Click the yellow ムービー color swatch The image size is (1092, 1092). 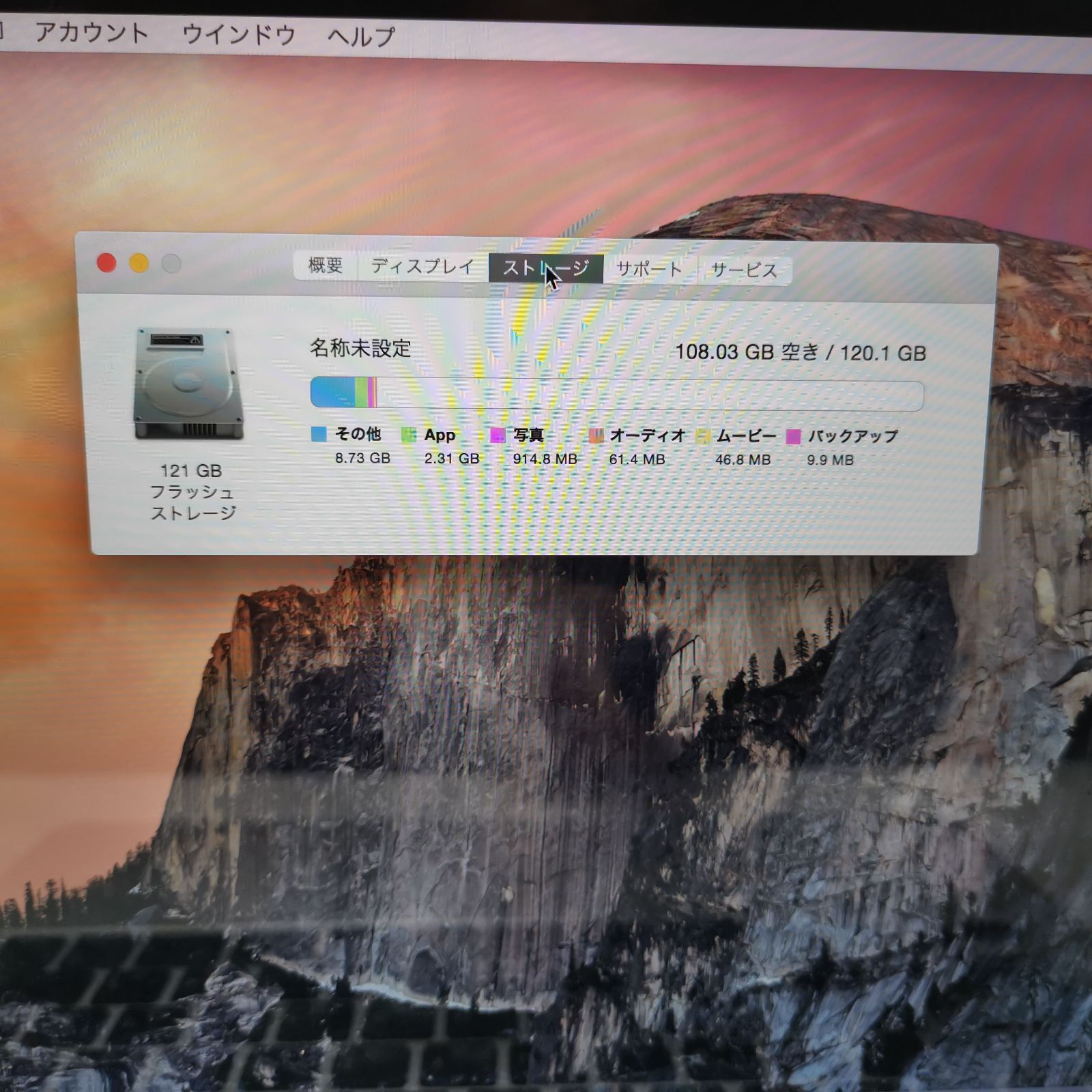click(x=703, y=436)
